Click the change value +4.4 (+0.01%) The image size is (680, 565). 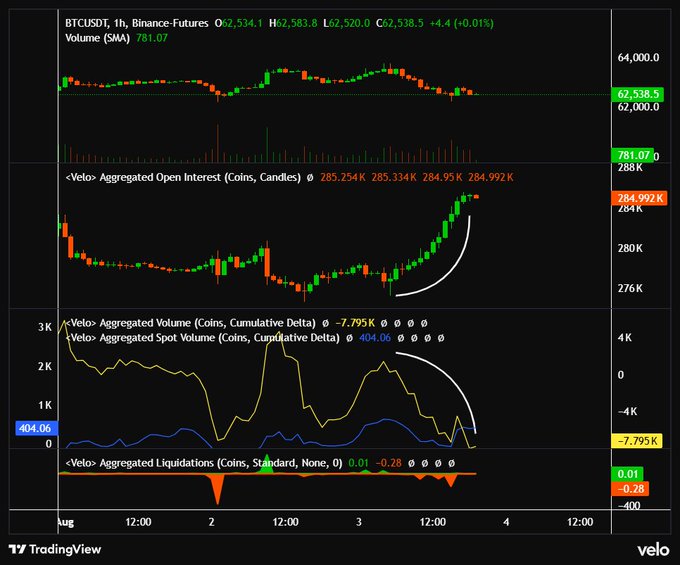[461, 23]
